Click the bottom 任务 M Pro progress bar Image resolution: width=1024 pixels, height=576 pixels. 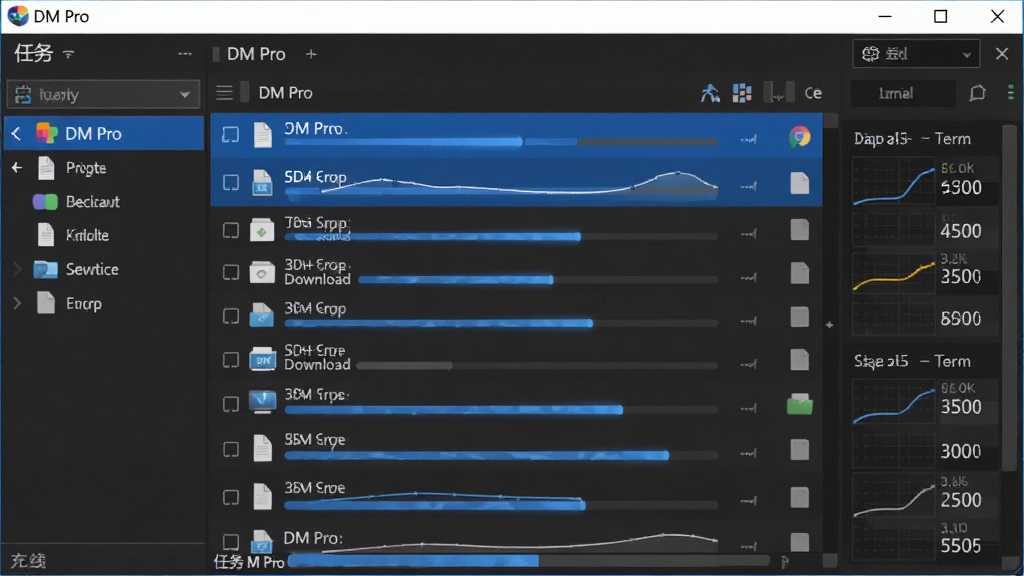point(529,561)
